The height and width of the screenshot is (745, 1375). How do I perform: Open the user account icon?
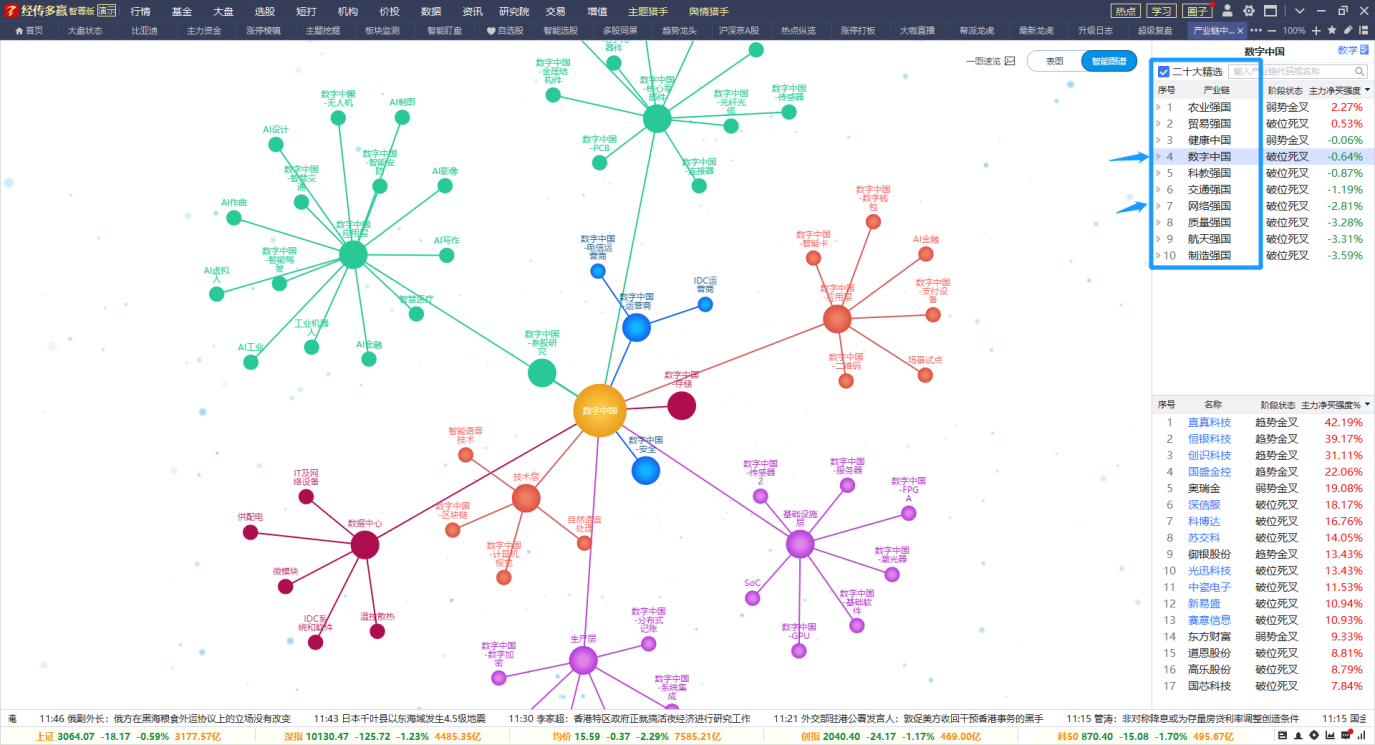[x=1227, y=11]
